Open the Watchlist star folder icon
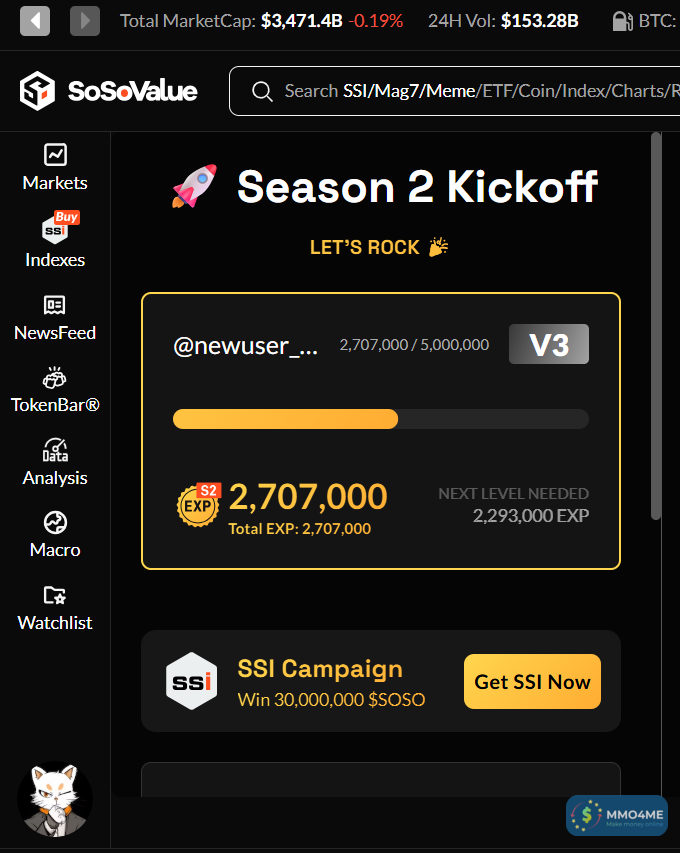The image size is (680, 853). point(55,596)
